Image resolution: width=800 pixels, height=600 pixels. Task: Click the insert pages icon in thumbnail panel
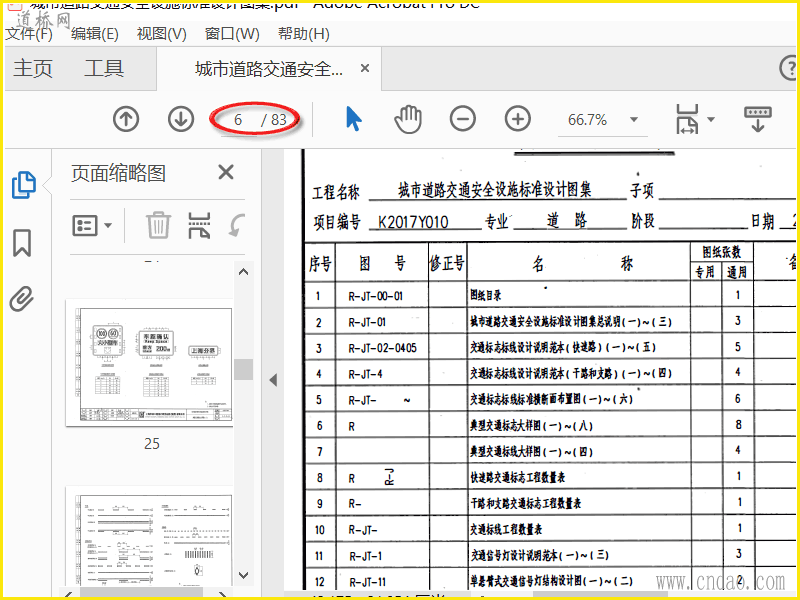point(199,226)
